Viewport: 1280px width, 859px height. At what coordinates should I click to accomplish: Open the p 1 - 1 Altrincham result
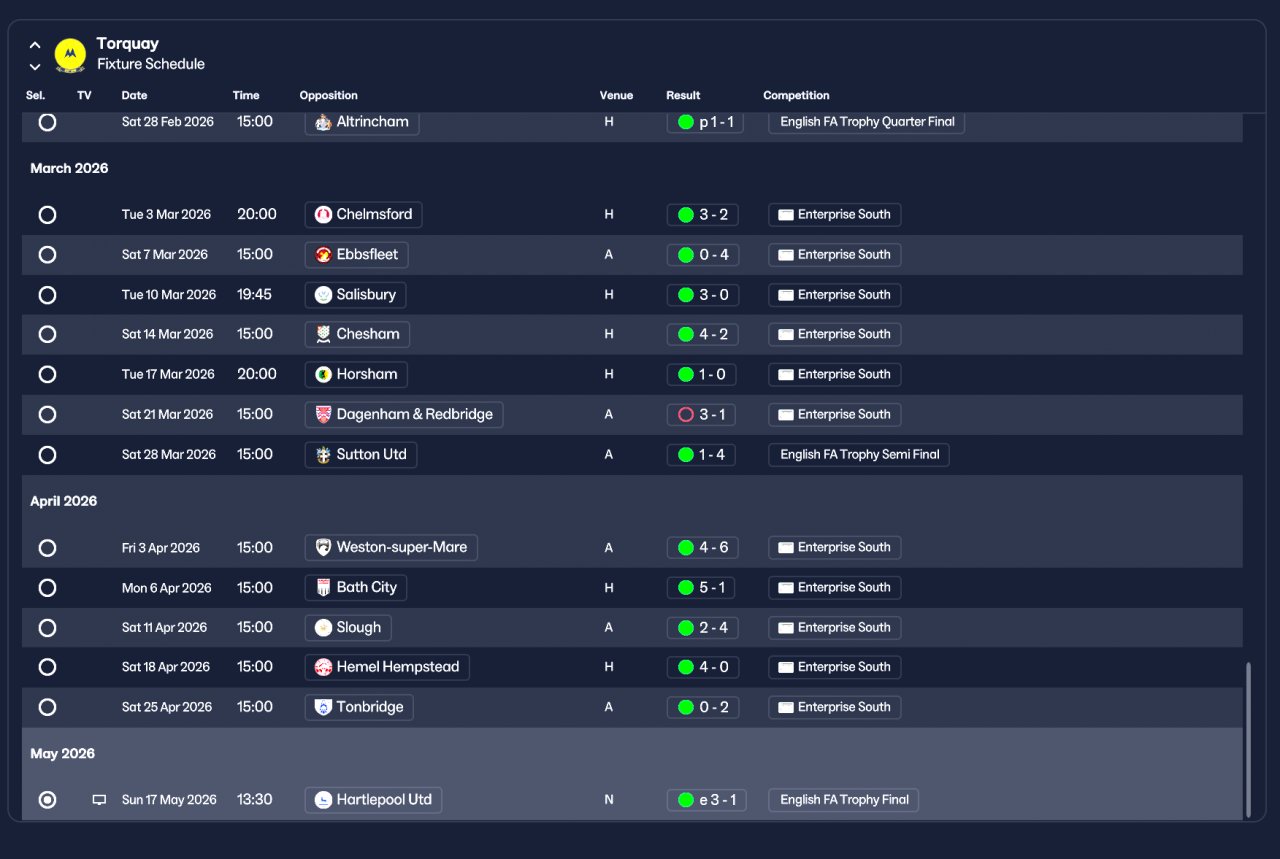click(x=705, y=122)
